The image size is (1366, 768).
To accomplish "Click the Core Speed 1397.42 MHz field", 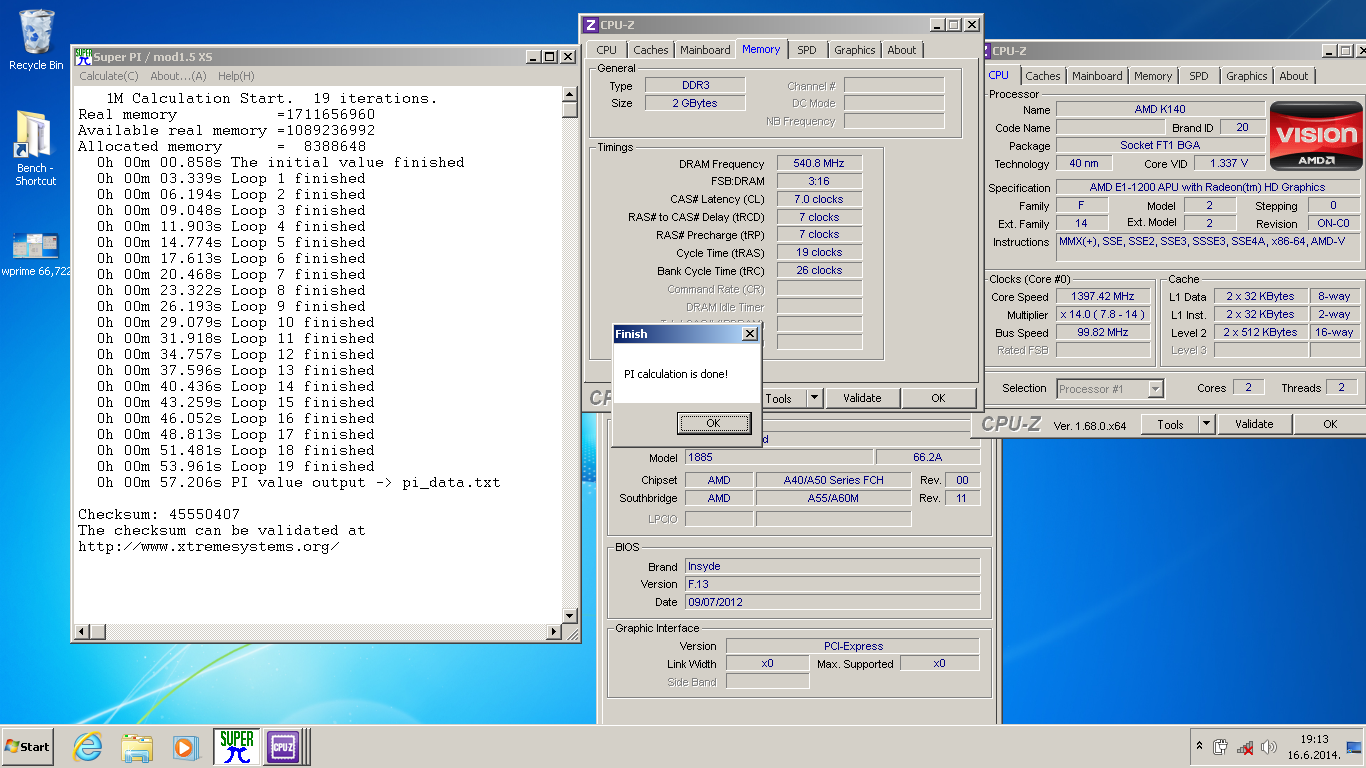I will pos(1103,297).
